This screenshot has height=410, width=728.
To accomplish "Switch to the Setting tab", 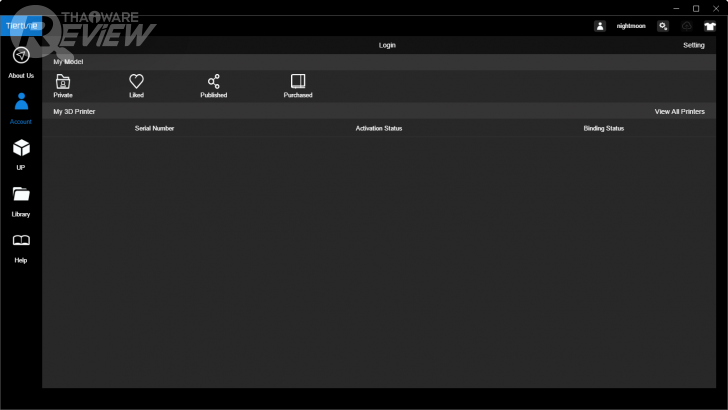I will 694,45.
